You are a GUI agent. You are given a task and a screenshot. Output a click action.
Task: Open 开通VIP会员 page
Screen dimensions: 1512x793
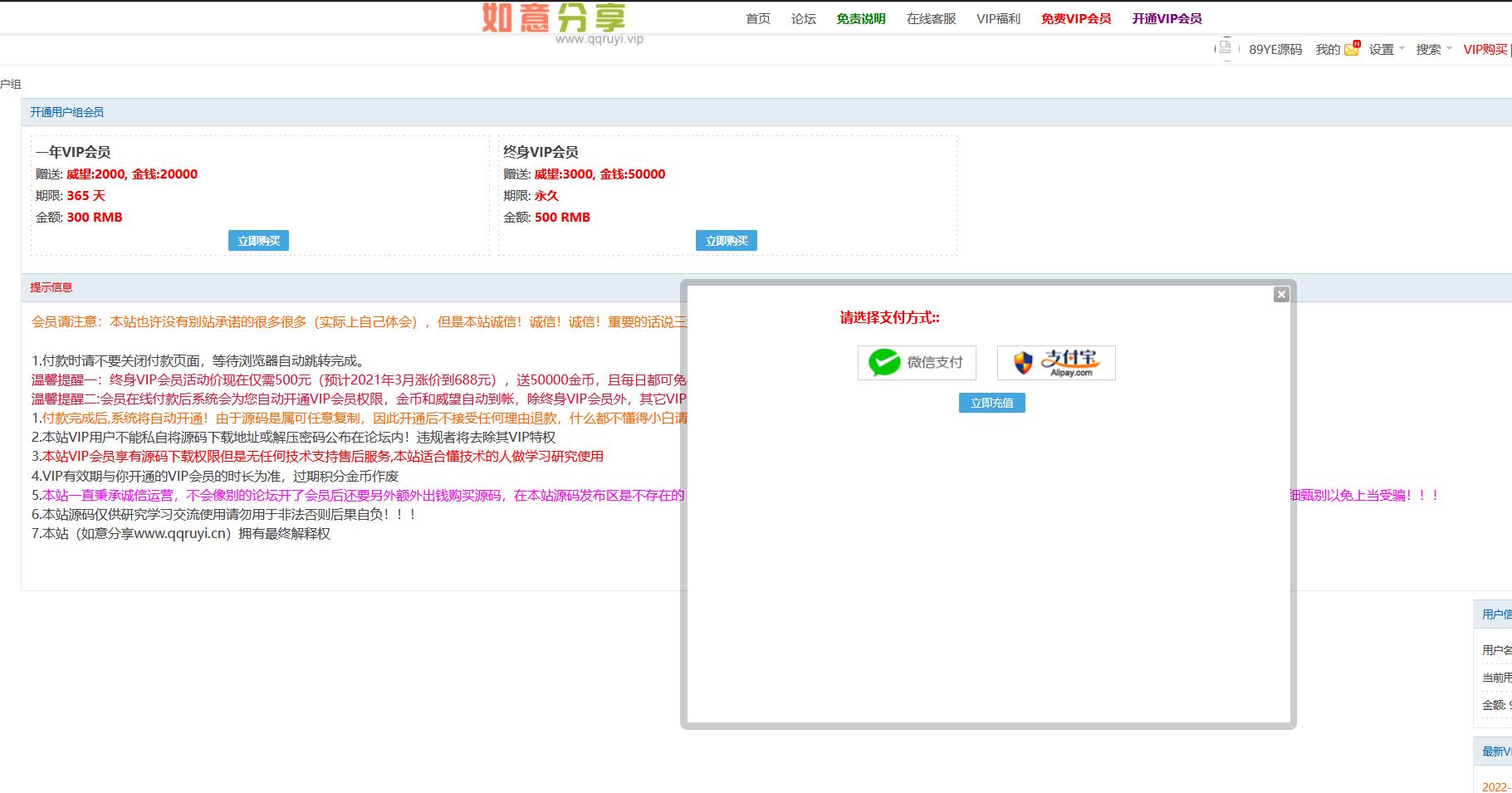(1167, 18)
